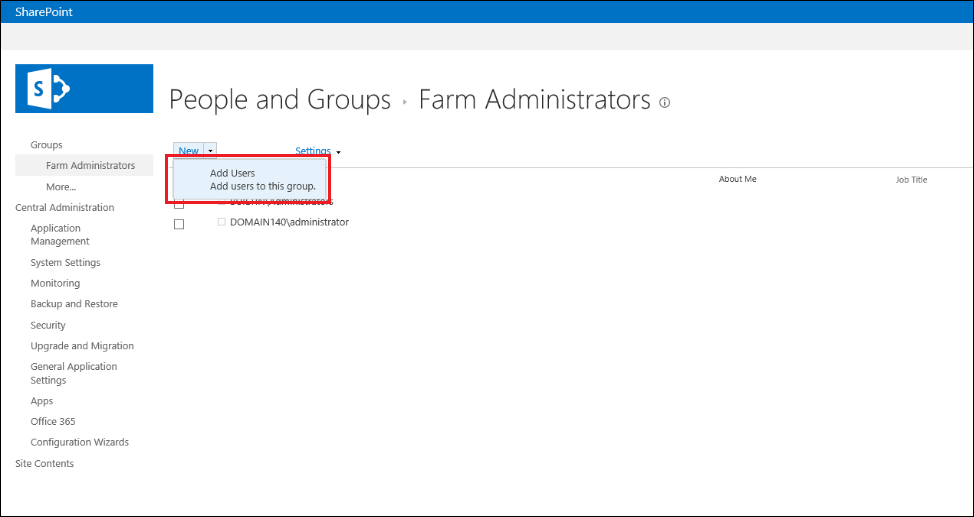Open Upgrade and Migration
Viewport: 974px width, 517px height.
(82, 345)
